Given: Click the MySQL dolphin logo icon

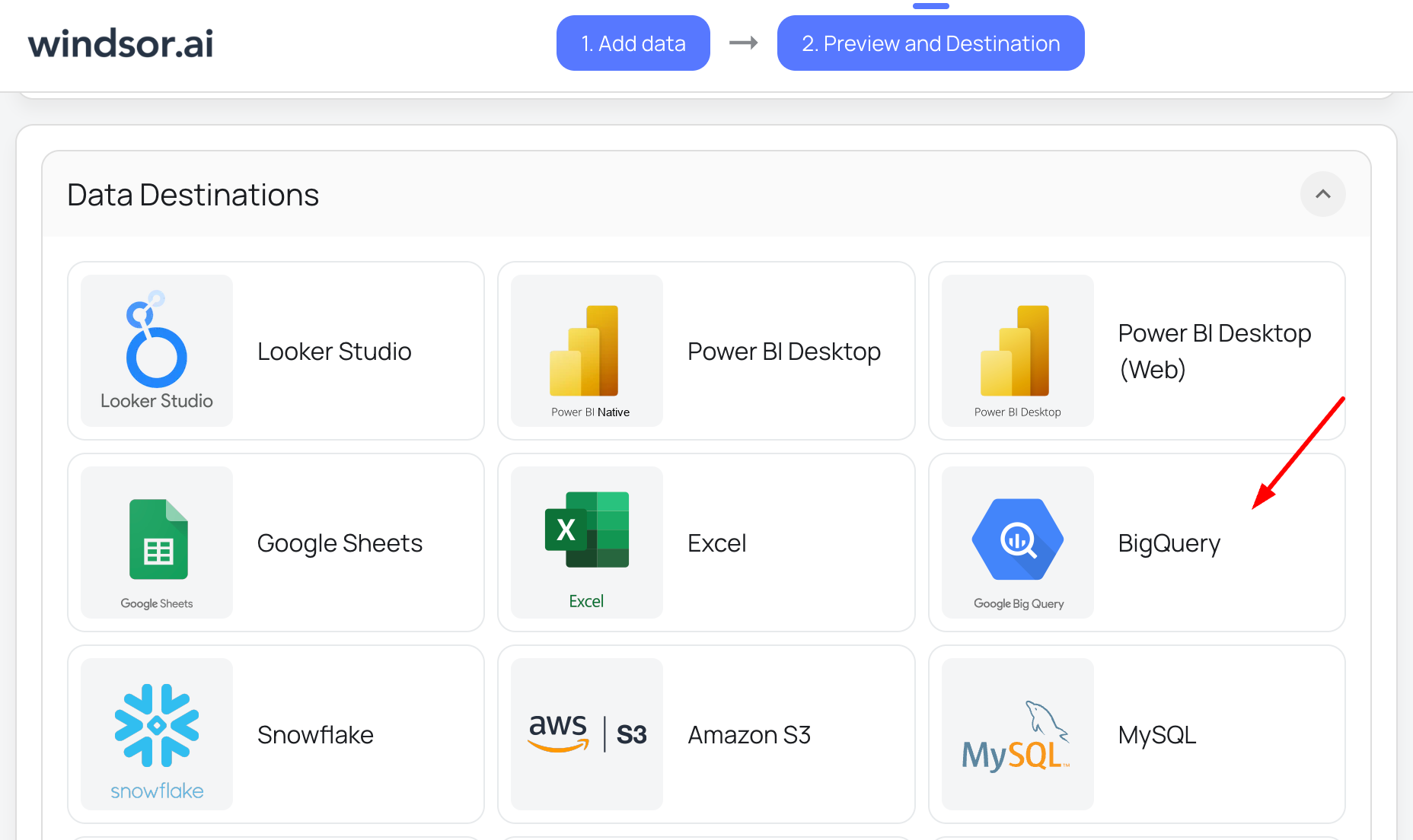Looking at the screenshot, I should click(x=1018, y=734).
